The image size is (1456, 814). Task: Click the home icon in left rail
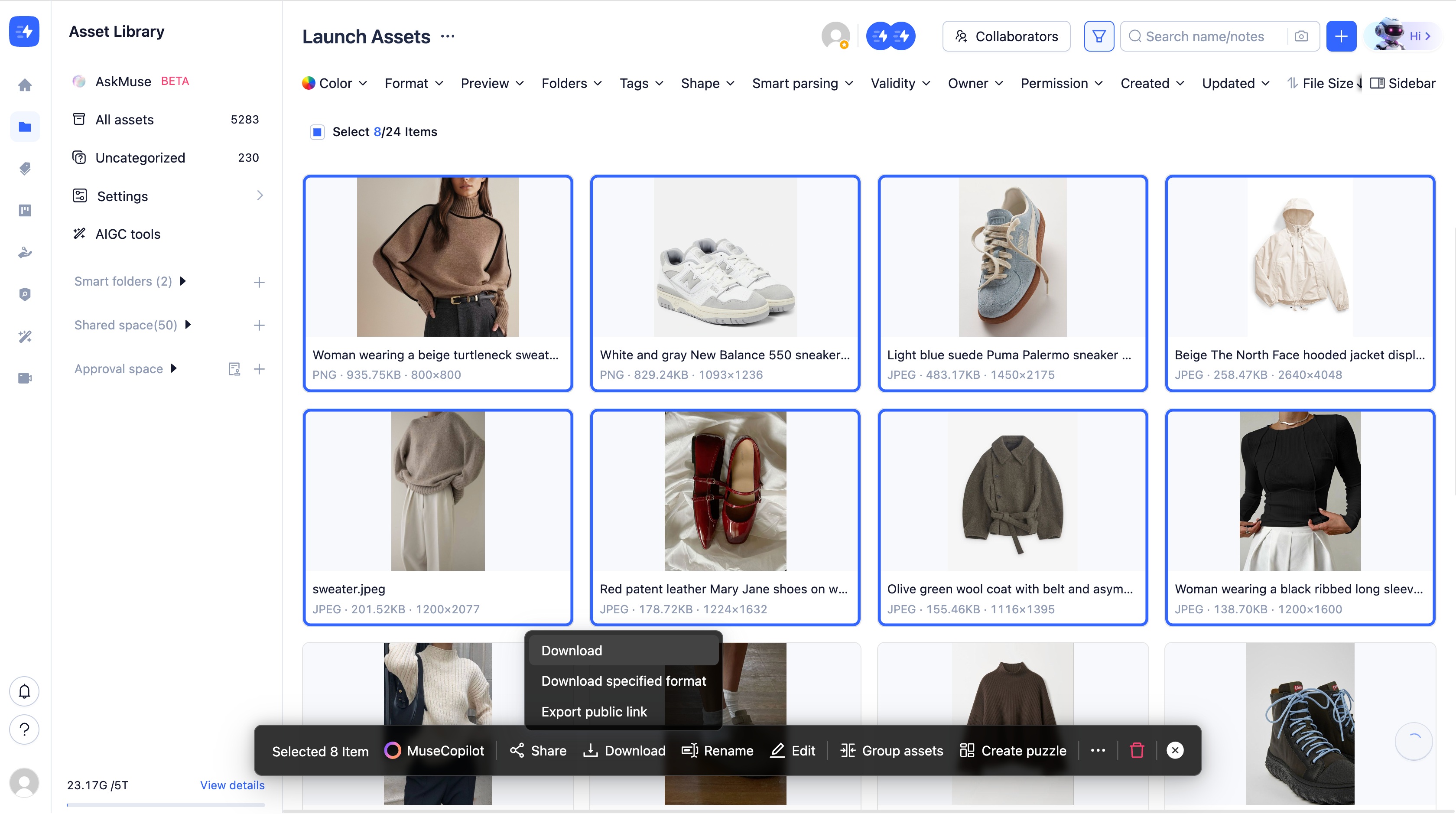[24, 85]
